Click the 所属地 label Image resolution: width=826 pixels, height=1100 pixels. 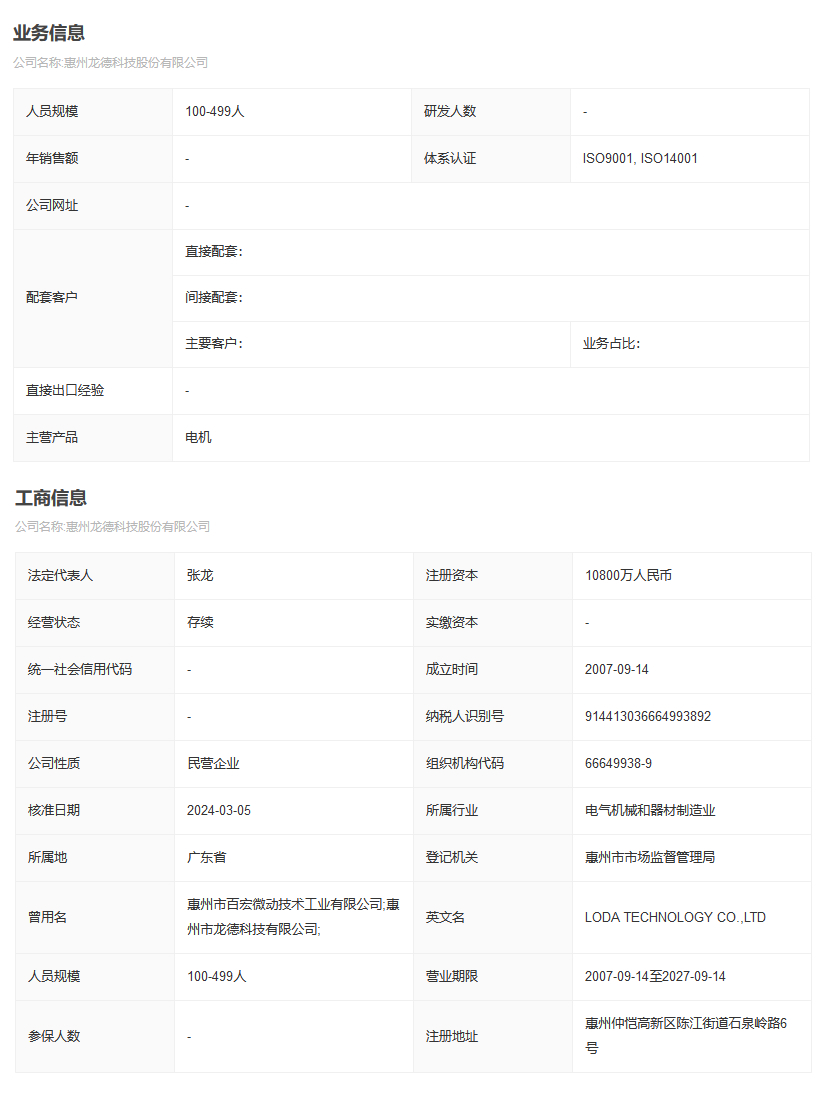tap(48, 858)
